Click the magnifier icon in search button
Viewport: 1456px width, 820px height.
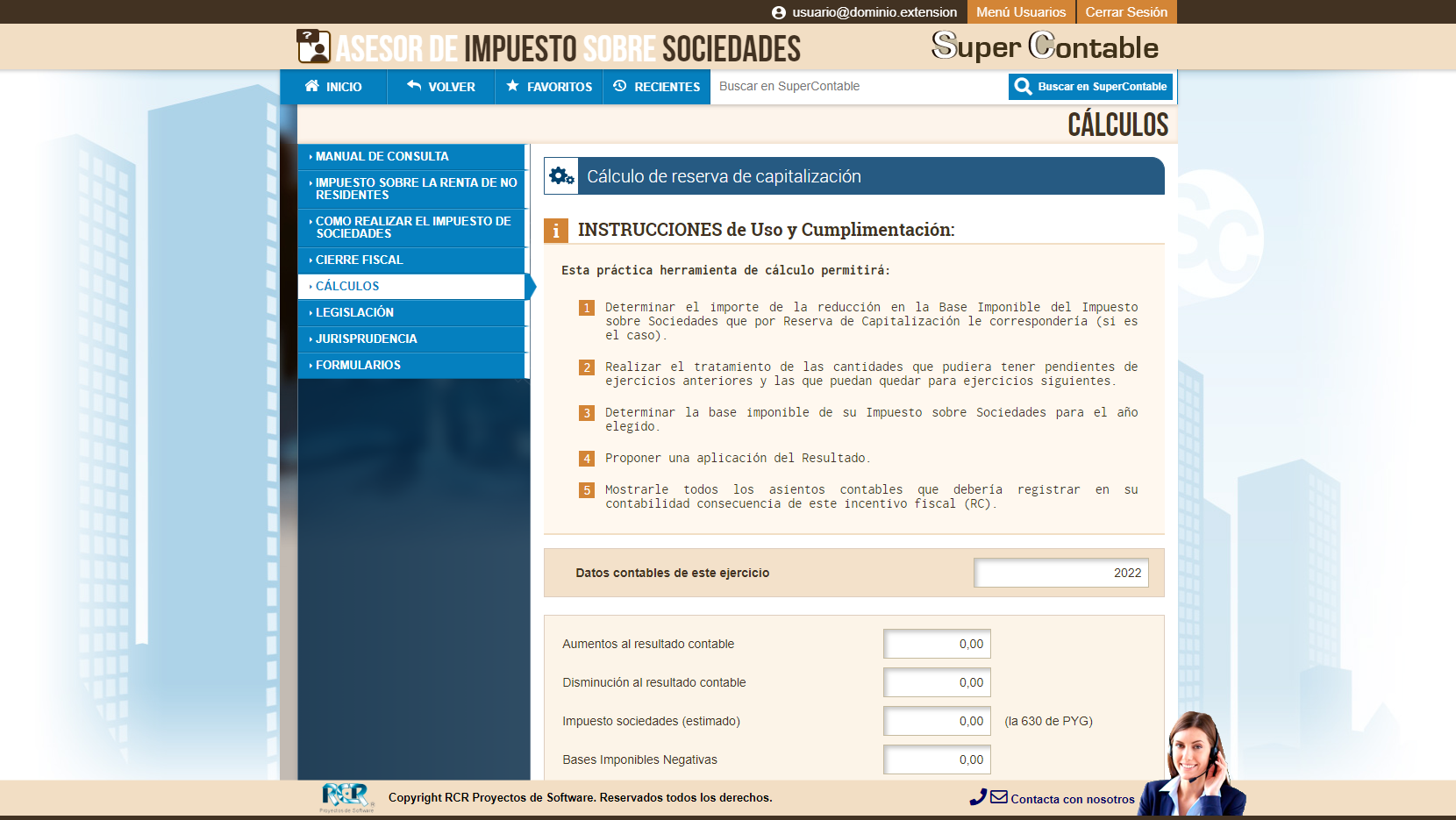(1023, 86)
